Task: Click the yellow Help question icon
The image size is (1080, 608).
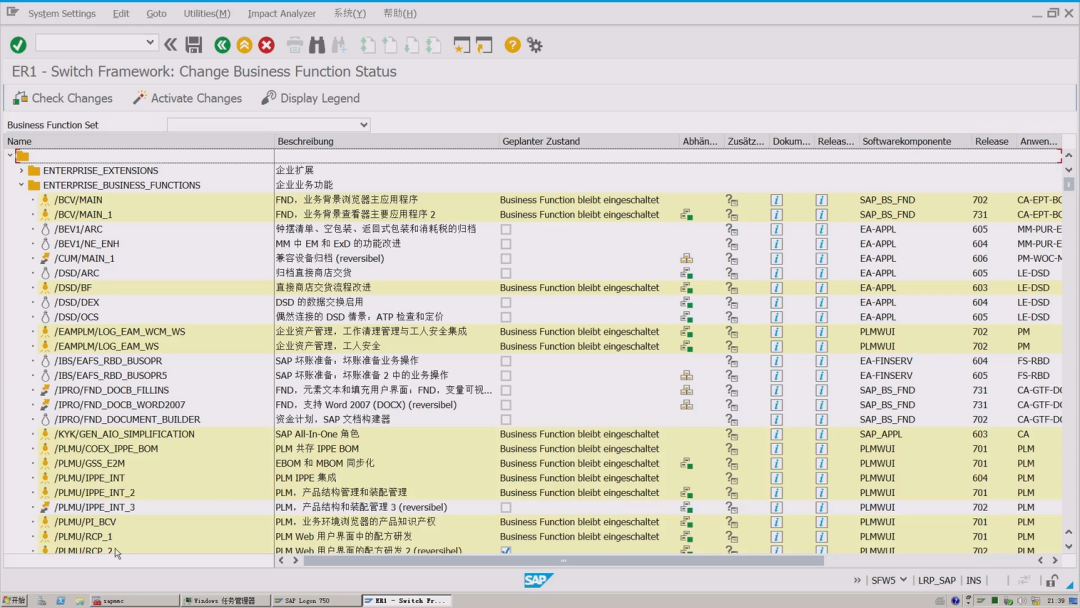Action: click(x=512, y=45)
